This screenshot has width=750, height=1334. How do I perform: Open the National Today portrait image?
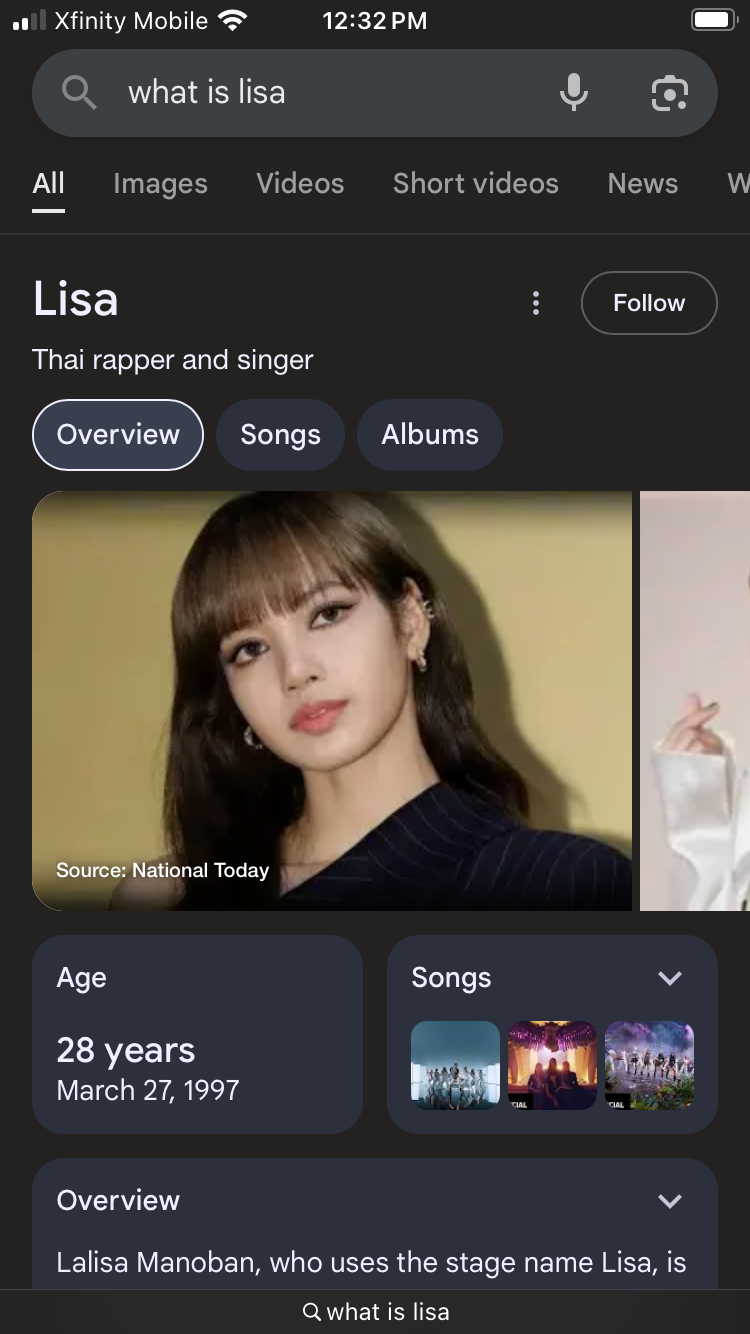(x=332, y=701)
